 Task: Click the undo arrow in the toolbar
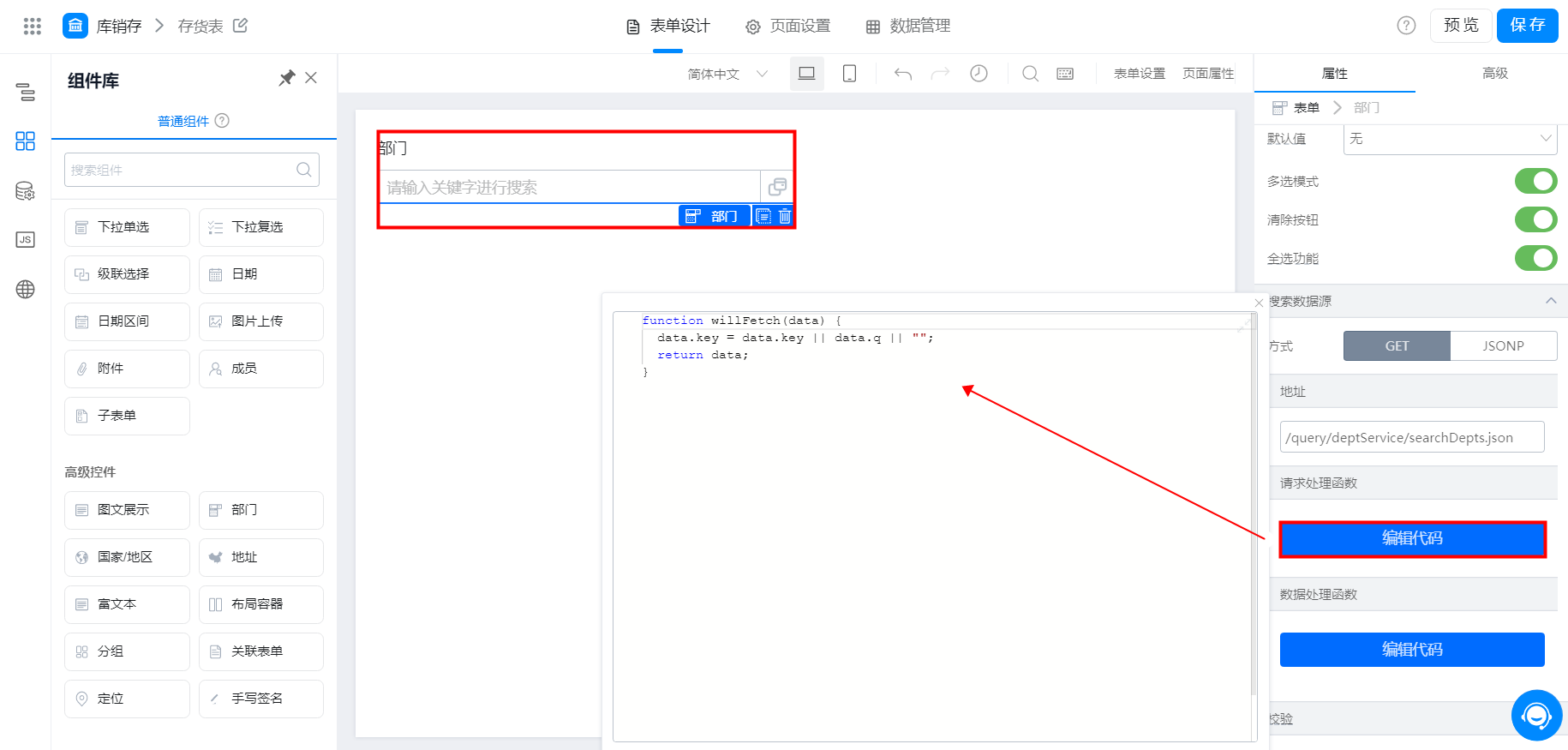click(903, 74)
